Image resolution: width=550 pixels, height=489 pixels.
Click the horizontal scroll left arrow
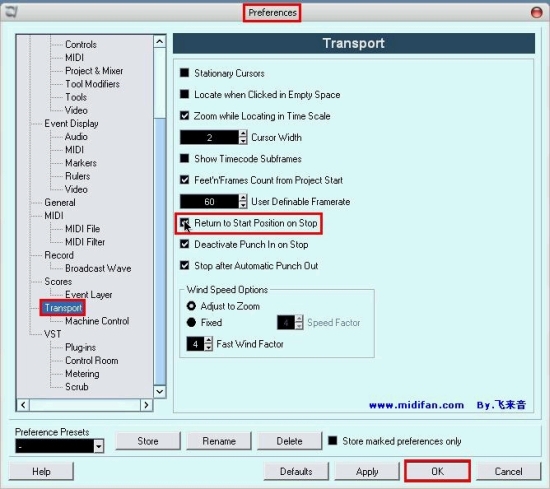coord(23,405)
